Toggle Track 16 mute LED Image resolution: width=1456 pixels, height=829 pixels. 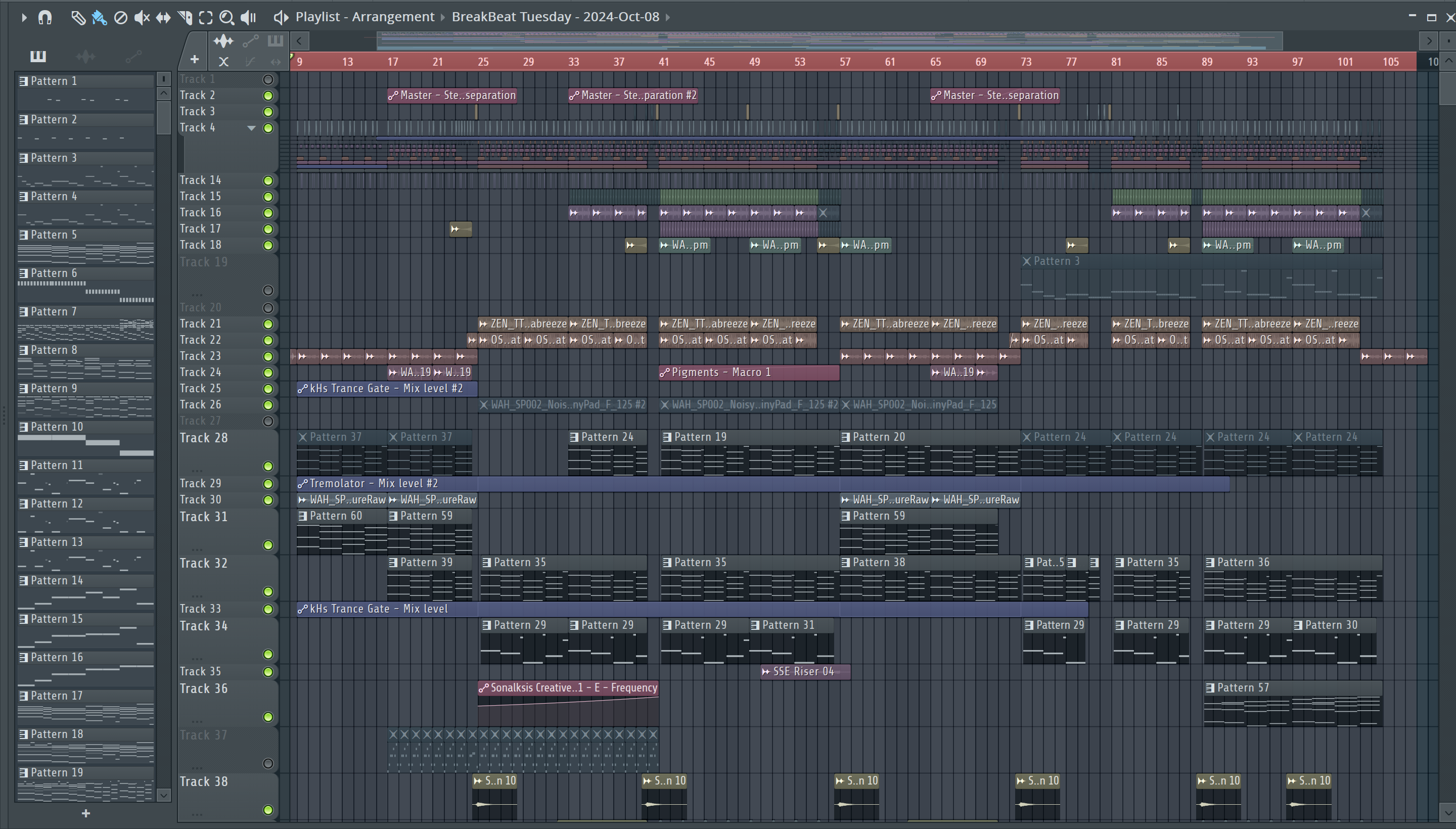(267, 213)
